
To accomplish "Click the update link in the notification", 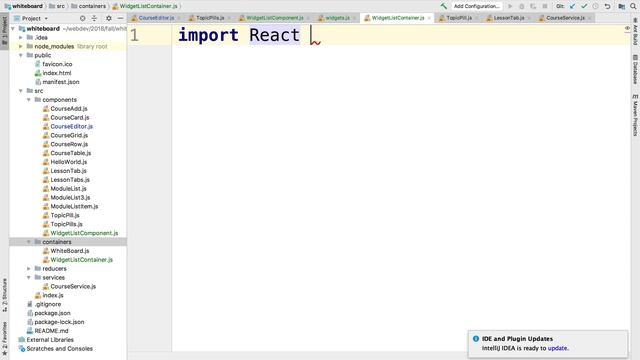I will [x=557, y=348].
